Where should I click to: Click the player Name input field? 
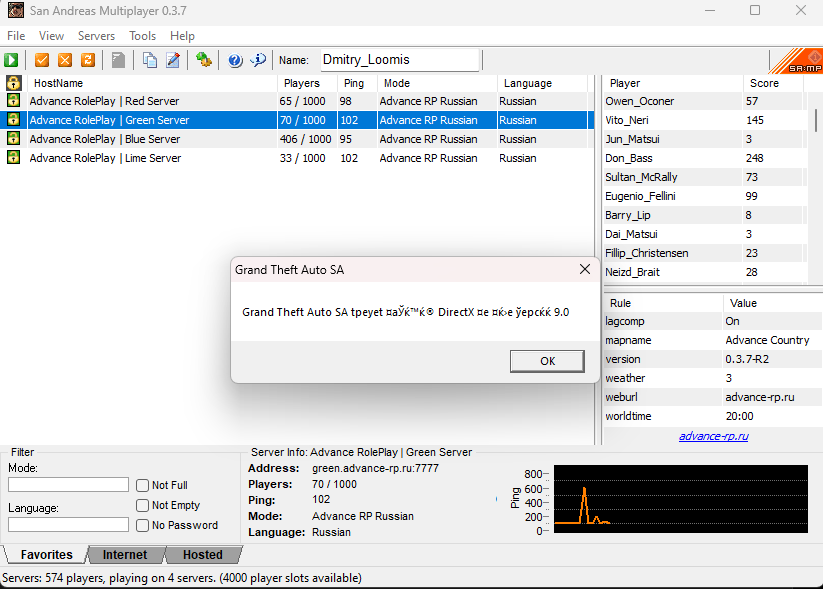(400, 60)
